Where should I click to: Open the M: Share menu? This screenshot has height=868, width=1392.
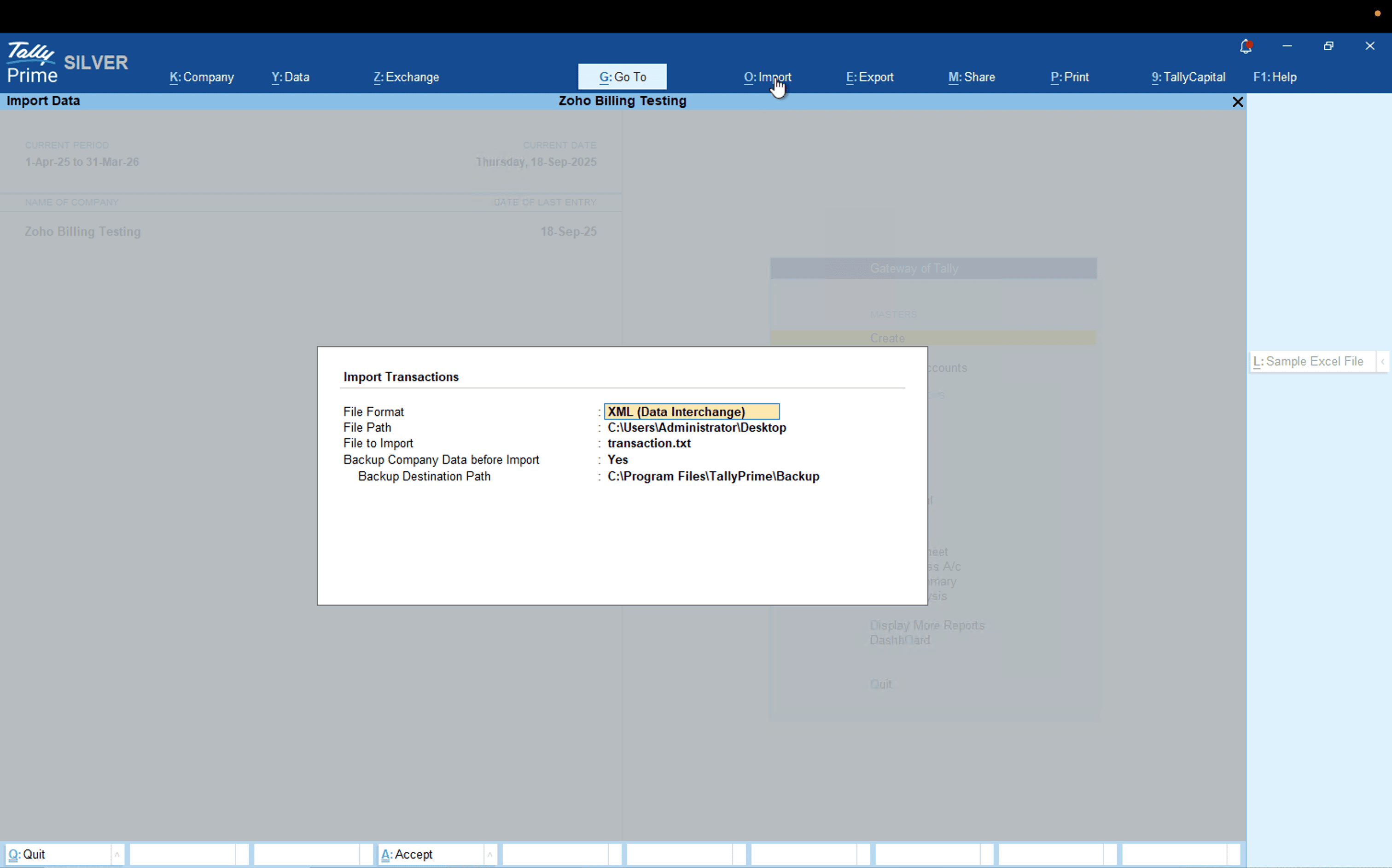pos(971,77)
